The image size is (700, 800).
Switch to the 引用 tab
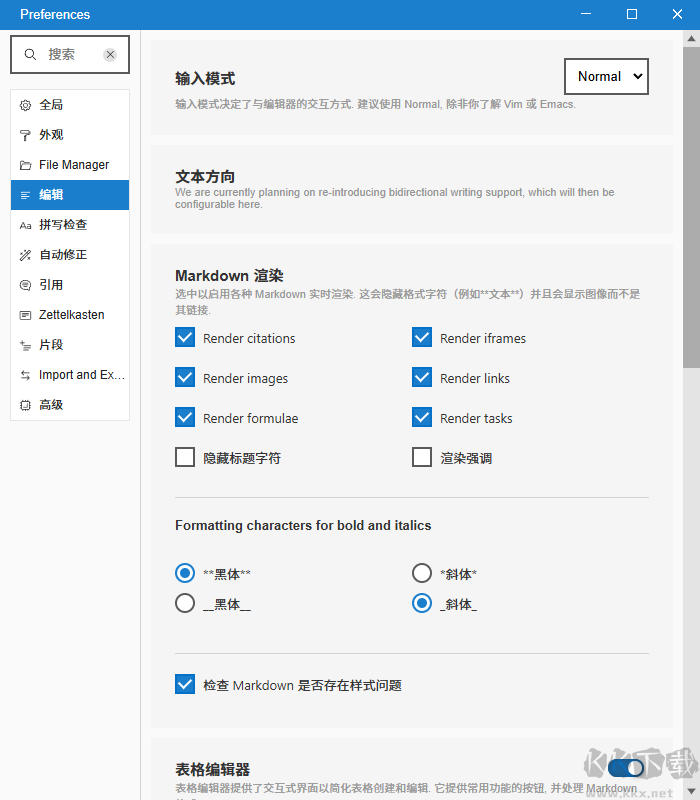tap(70, 285)
